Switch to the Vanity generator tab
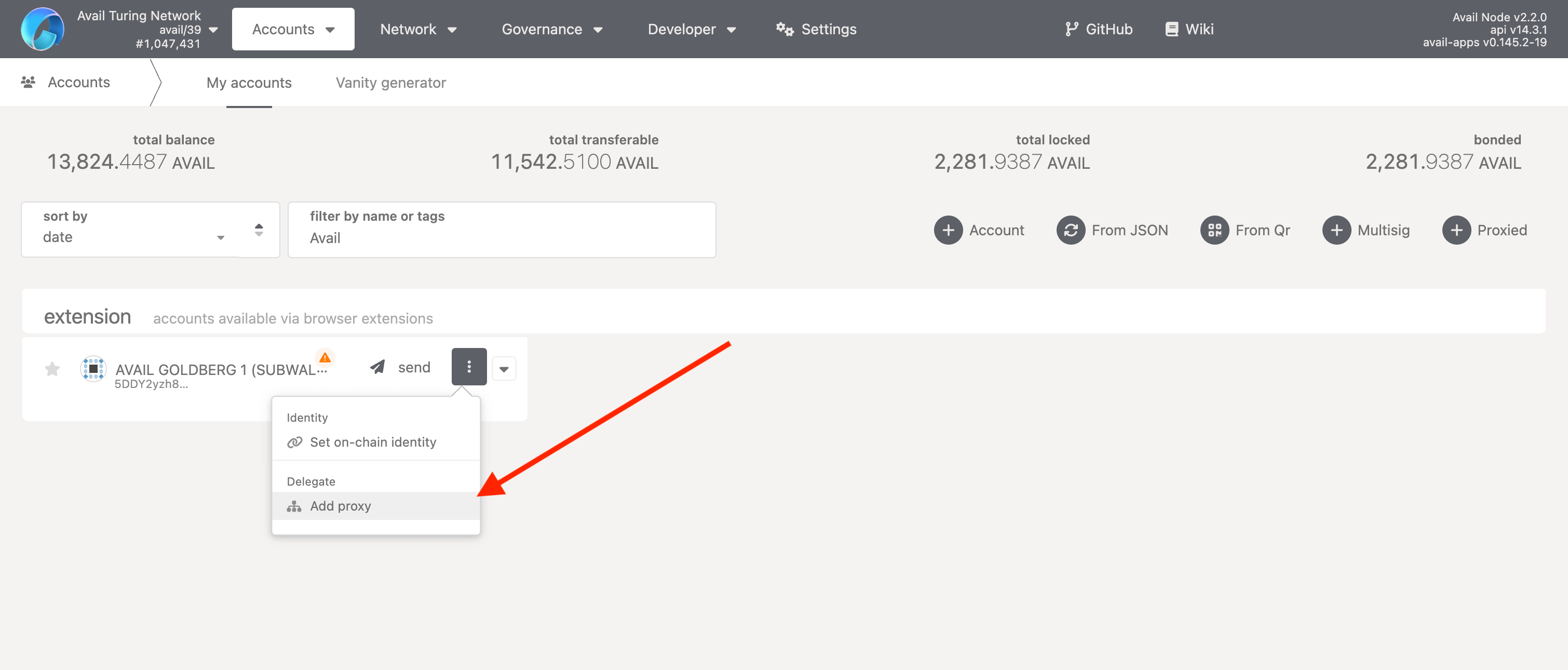The width and height of the screenshot is (1568, 670). (391, 82)
